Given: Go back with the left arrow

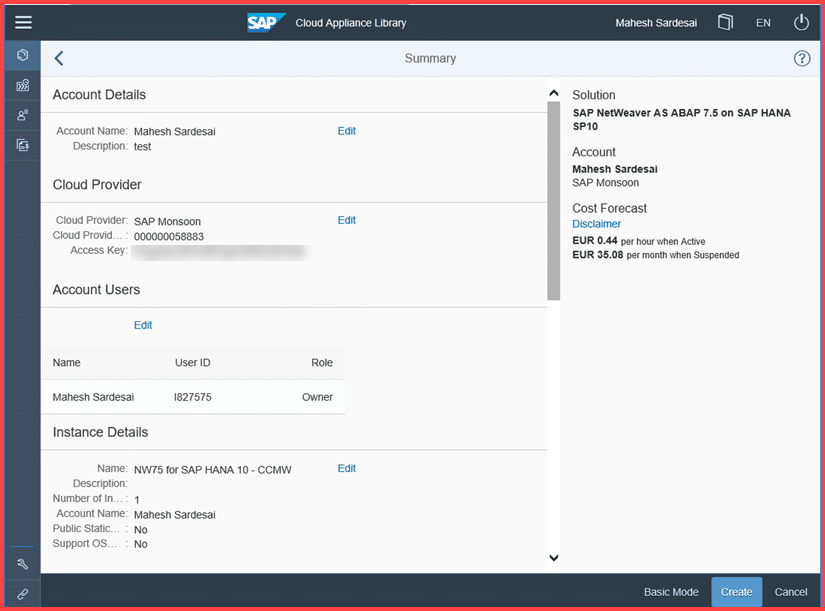Looking at the screenshot, I should click(x=59, y=58).
